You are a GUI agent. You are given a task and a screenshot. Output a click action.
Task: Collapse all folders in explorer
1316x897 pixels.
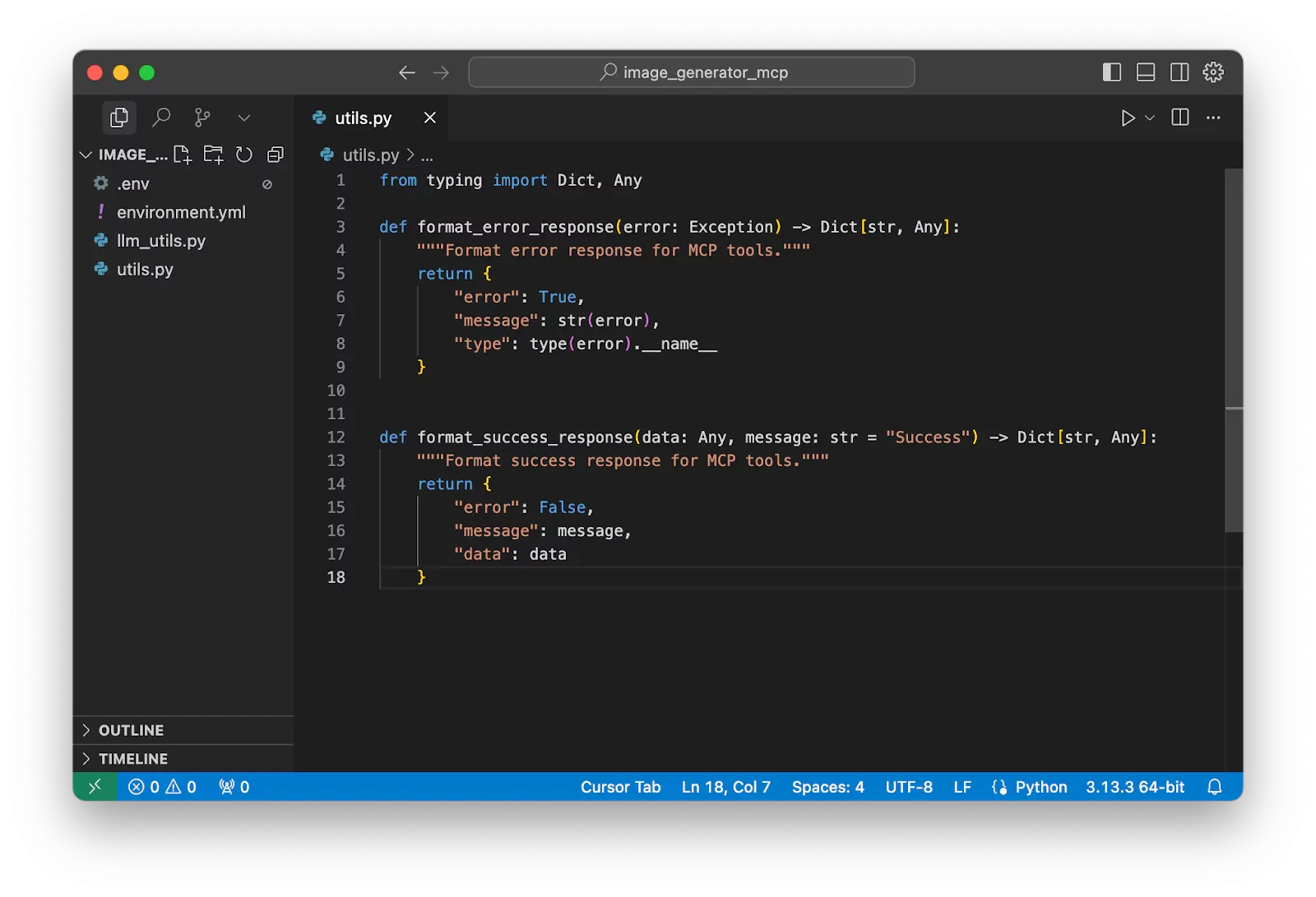pyautogui.click(x=276, y=155)
